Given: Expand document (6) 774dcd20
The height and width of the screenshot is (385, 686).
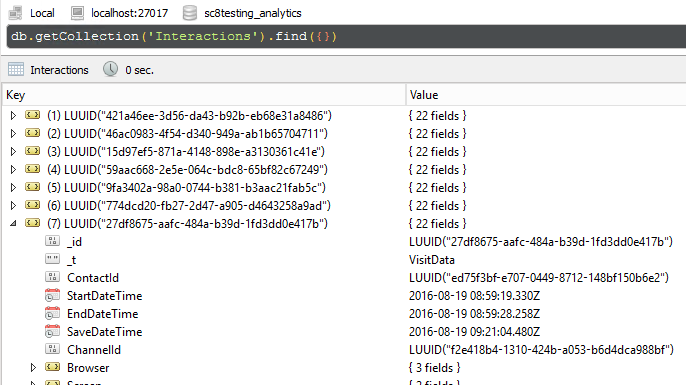Looking at the screenshot, I should [13, 205].
